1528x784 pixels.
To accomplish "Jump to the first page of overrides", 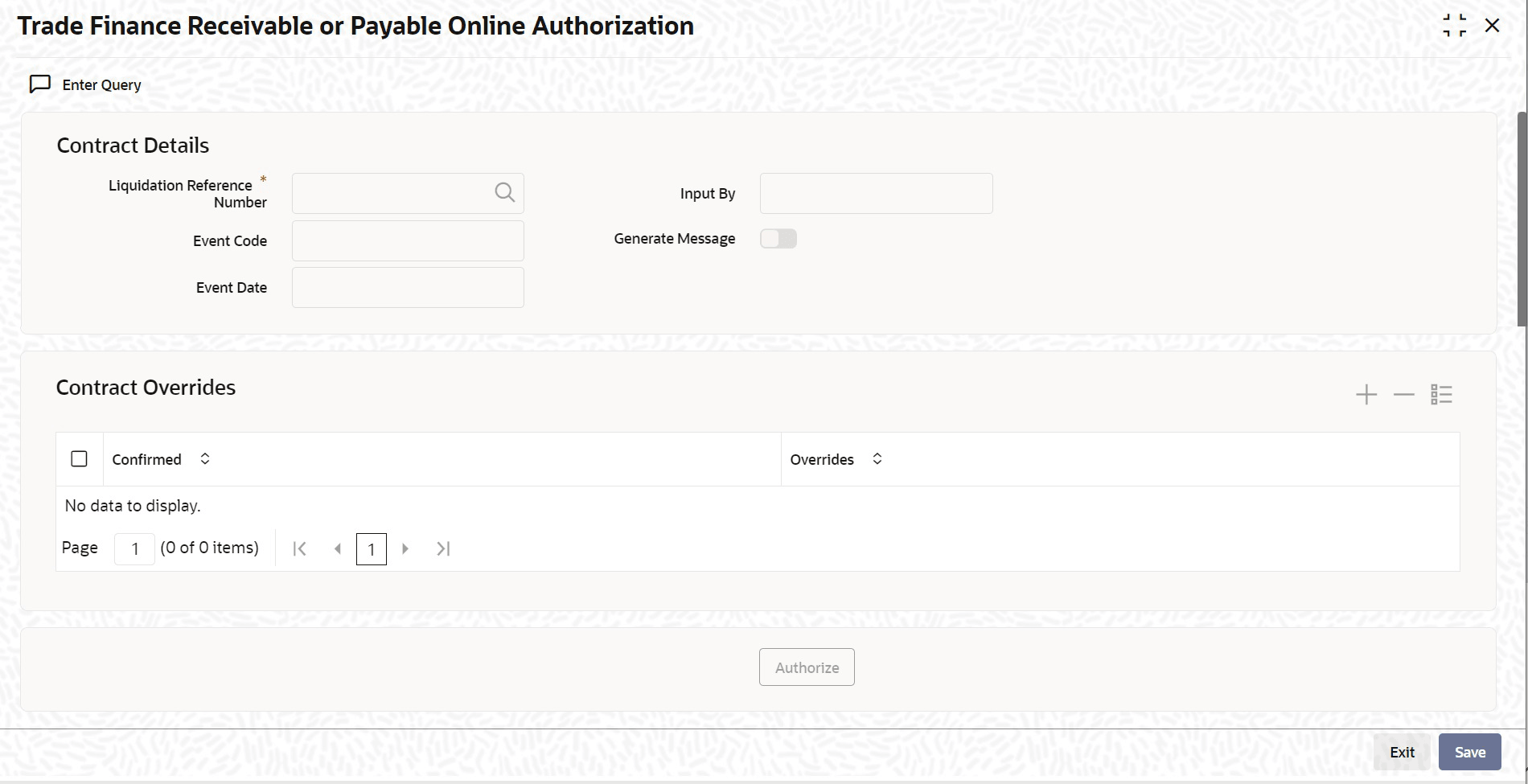I will [300, 548].
